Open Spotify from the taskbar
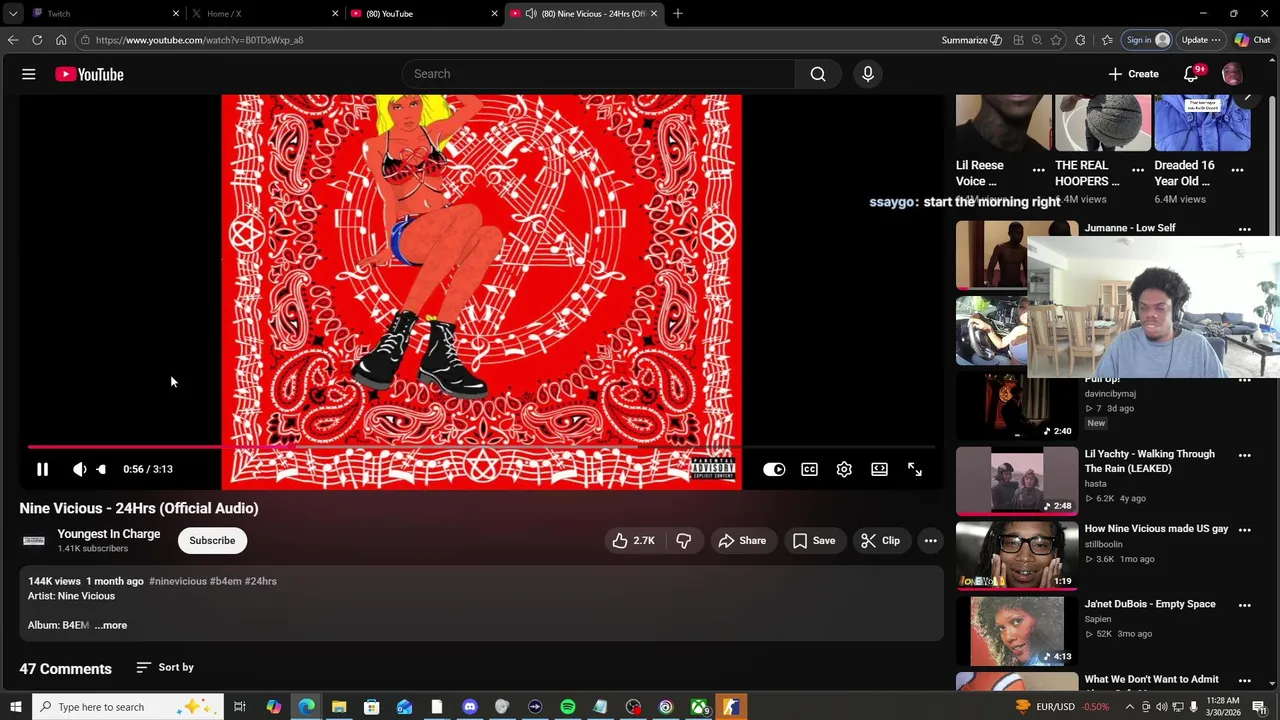The width and height of the screenshot is (1280, 720). tap(567, 707)
